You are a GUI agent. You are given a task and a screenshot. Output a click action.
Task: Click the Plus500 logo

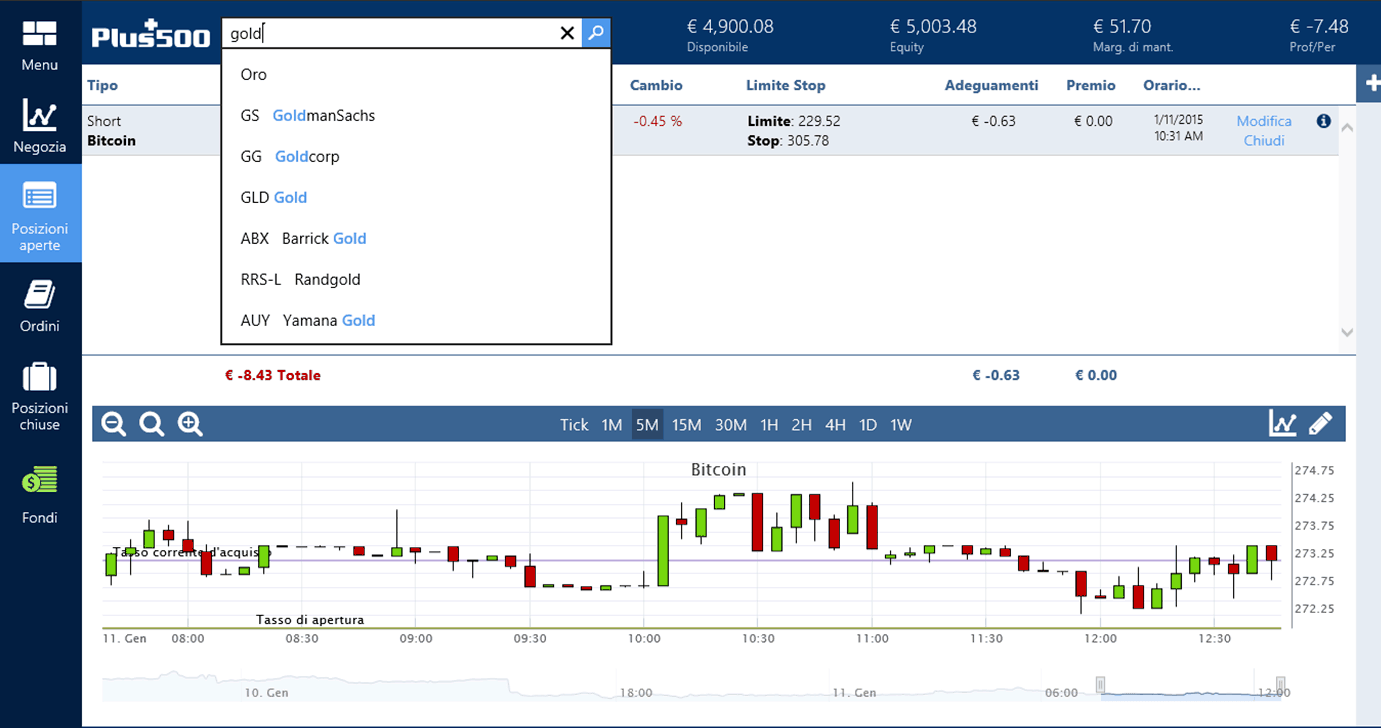[151, 34]
